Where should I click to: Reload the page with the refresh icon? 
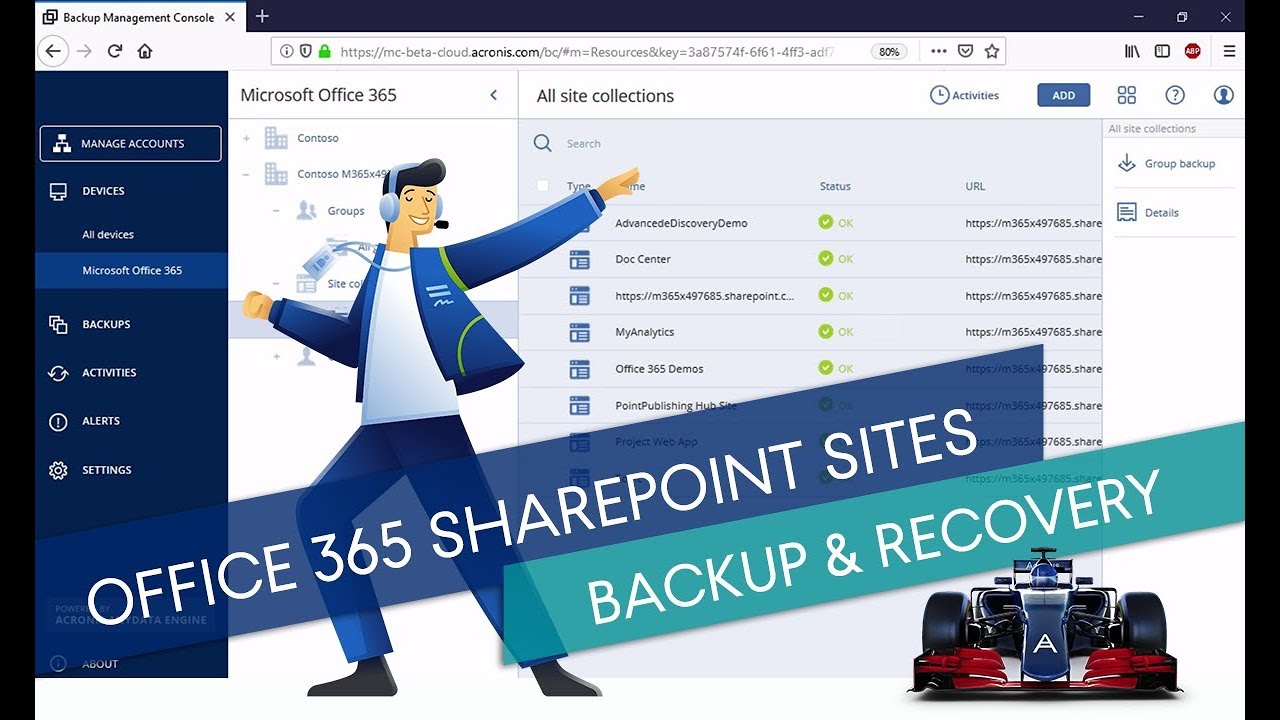pos(115,51)
